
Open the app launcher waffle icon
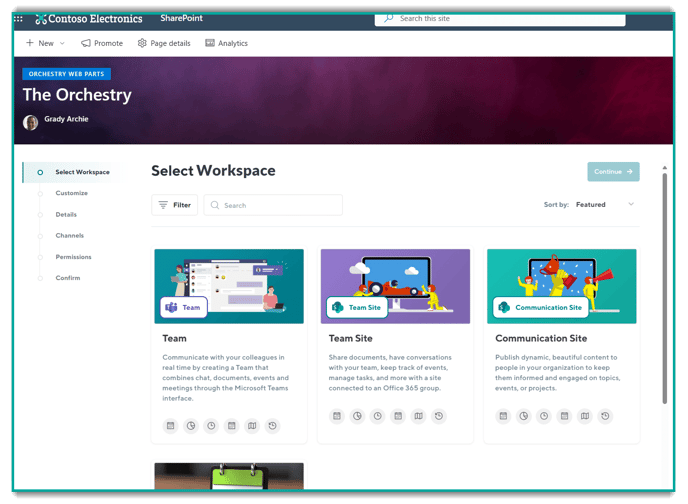[19, 19]
